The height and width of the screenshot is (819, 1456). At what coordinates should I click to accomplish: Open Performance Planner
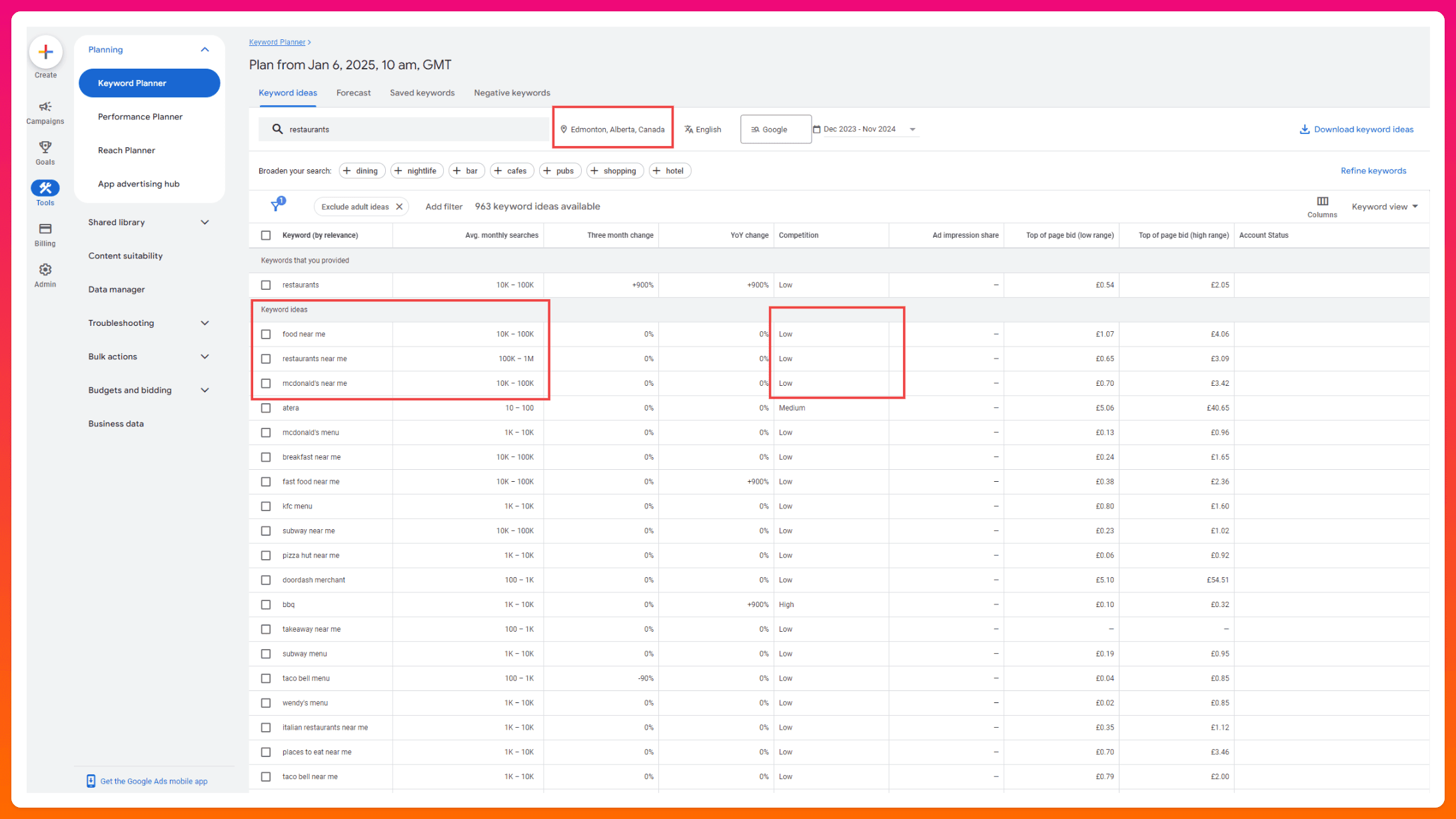140,117
